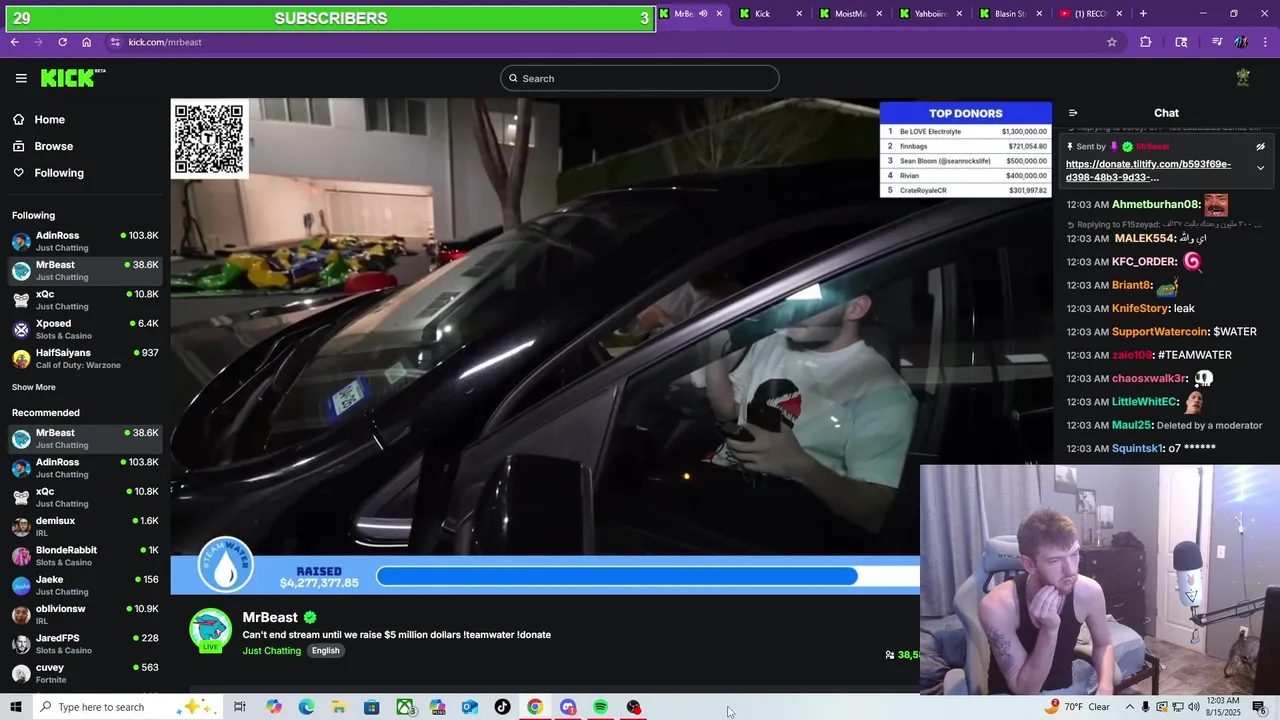Open the volume control in system tray
The height and width of the screenshot is (720, 1280).
(1193, 707)
